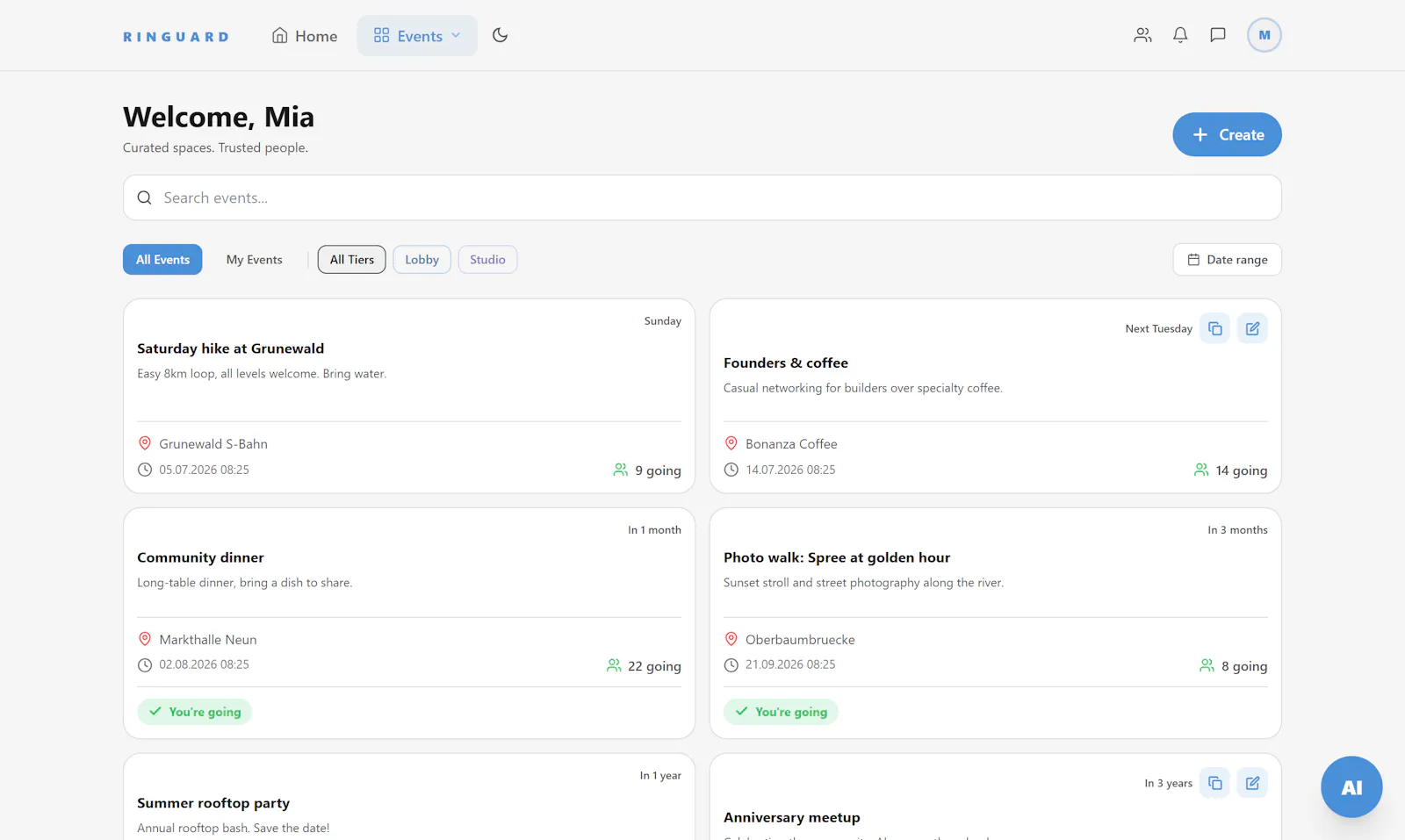
Task: Filter by the Studio tier
Action: click(487, 260)
